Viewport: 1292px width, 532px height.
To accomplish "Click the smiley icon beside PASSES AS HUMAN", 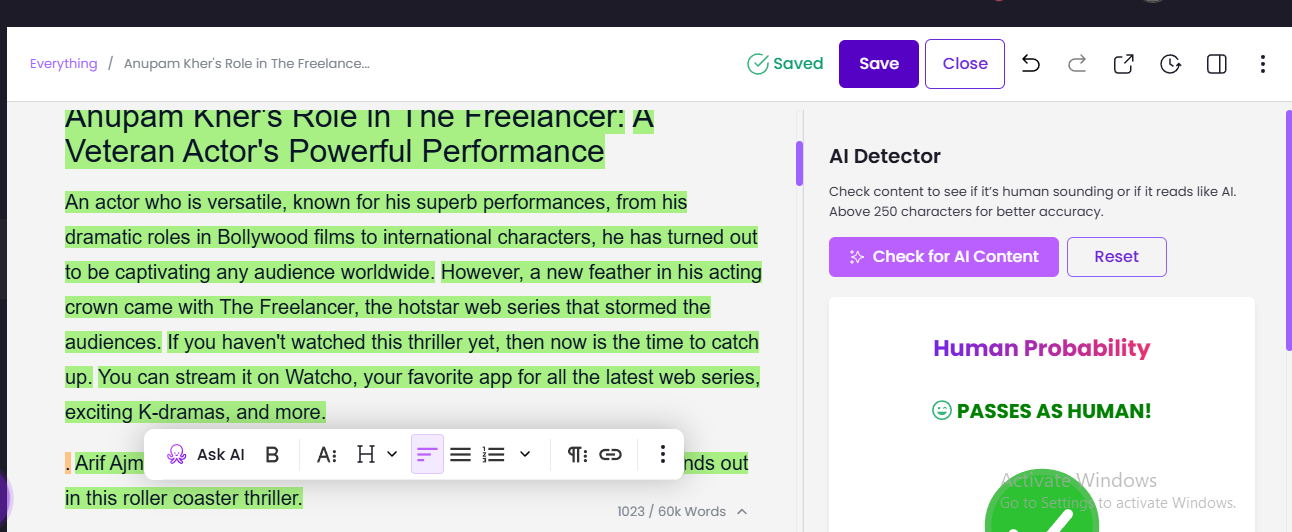I will click(x=941, y=411).
